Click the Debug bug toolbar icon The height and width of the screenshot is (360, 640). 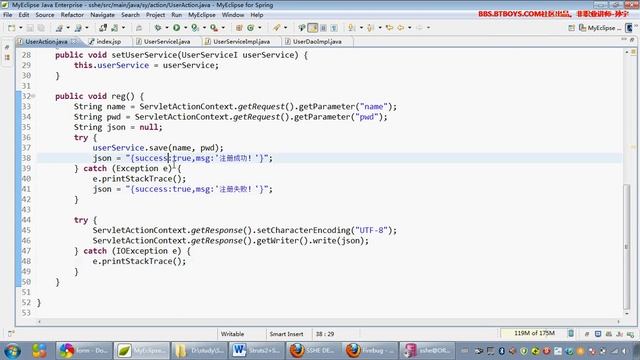[158, 28]
